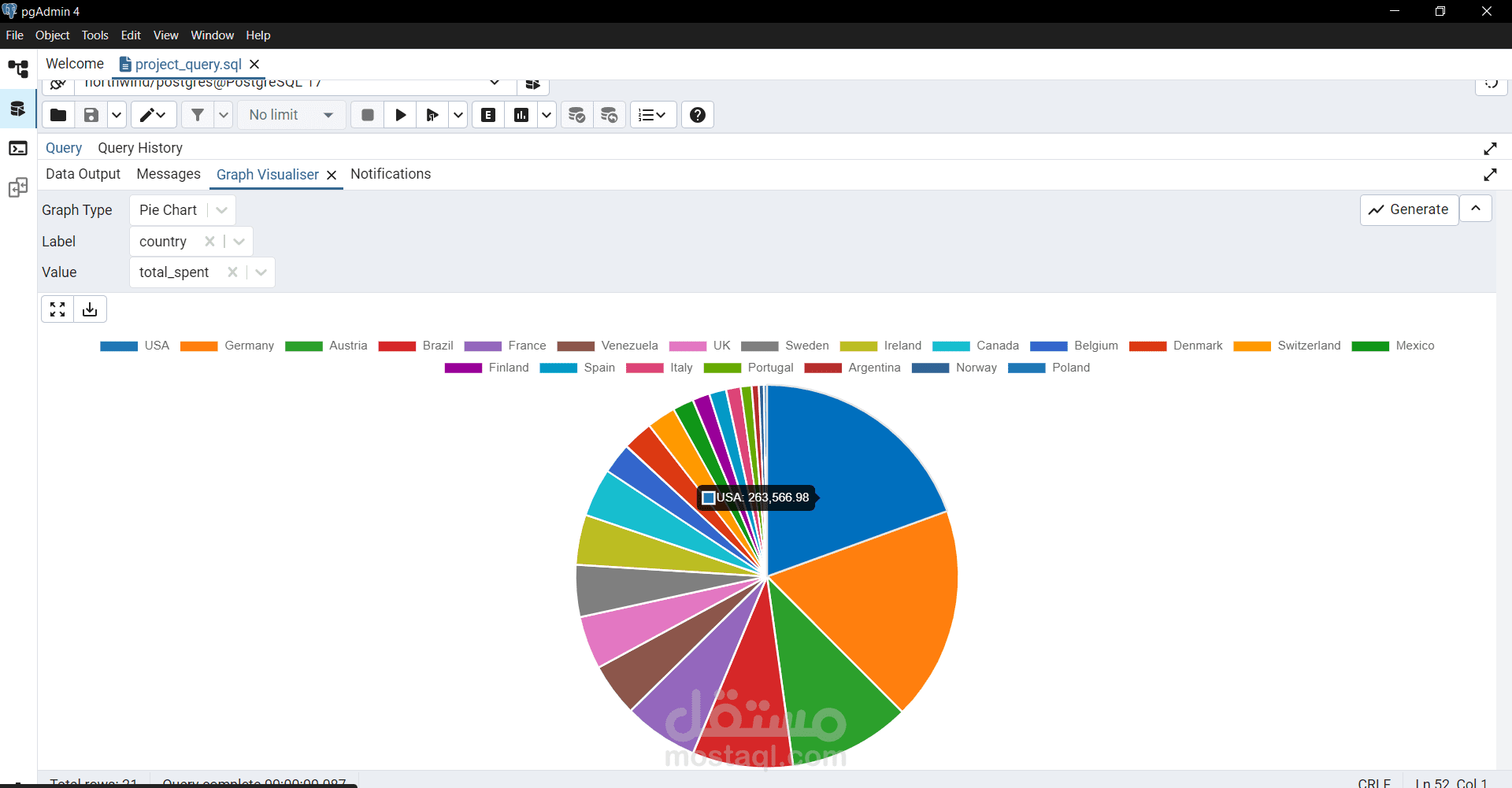Toggle the Finland legend entry
This screenshot has height=788, width=1512.
487,368
